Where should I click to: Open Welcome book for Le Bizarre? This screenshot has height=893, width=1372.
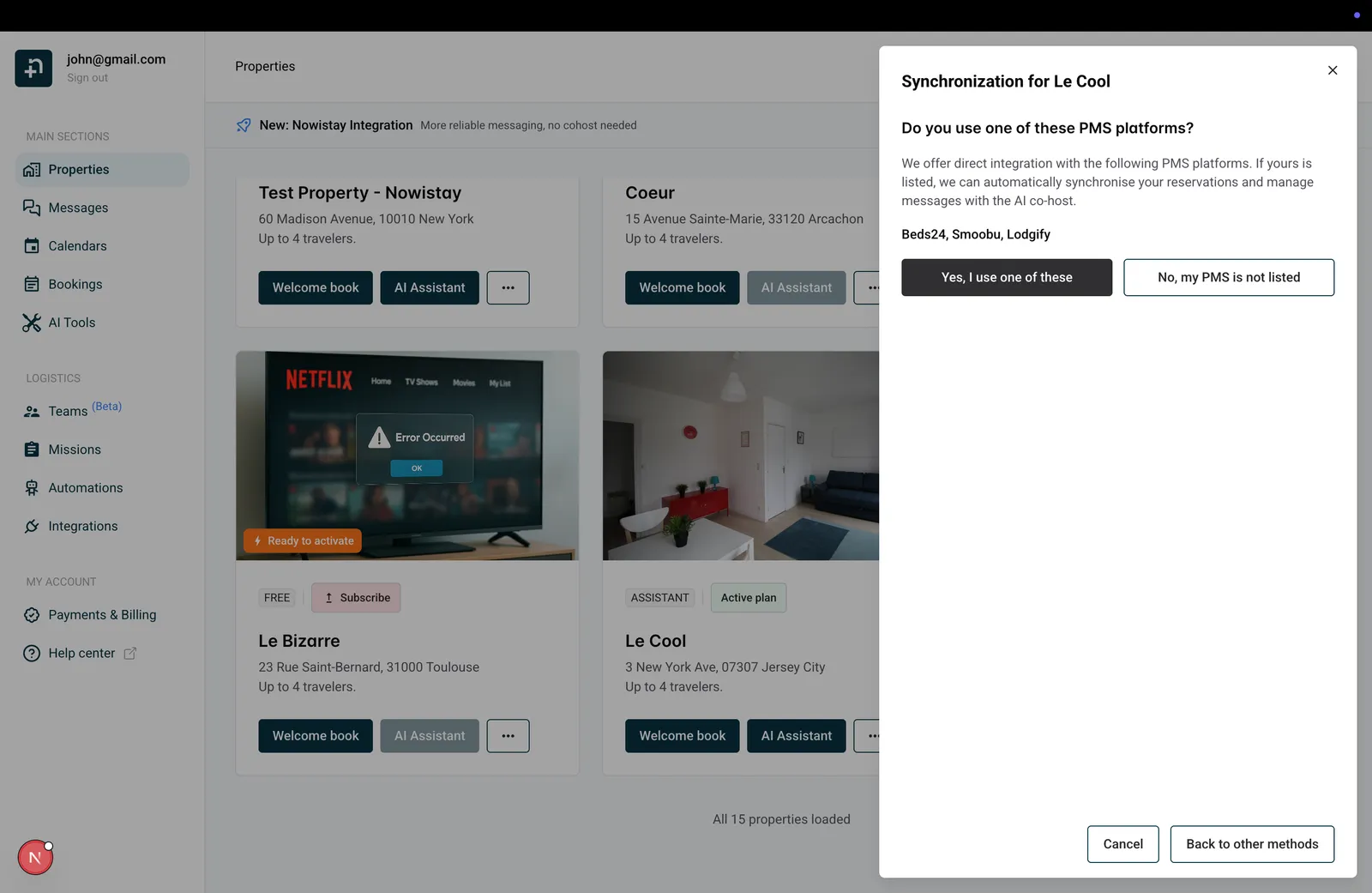point(316,736)
